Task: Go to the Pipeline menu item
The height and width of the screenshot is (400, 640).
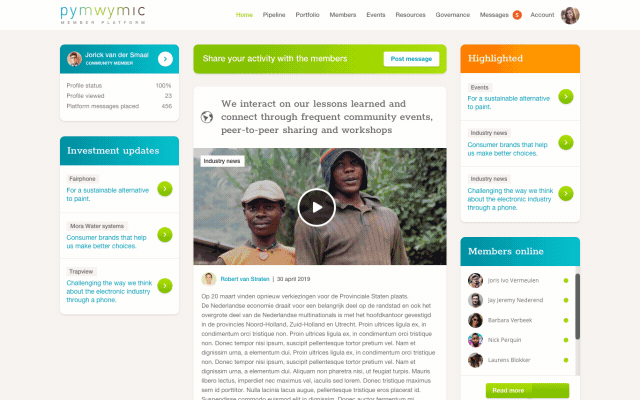Action: (274, 15)
